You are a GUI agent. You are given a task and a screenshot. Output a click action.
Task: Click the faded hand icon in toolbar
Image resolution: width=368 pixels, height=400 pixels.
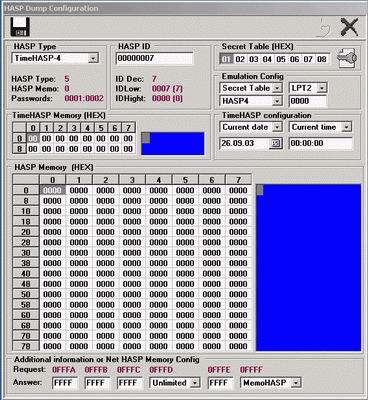pyautogui.click(x=323, y=28)
